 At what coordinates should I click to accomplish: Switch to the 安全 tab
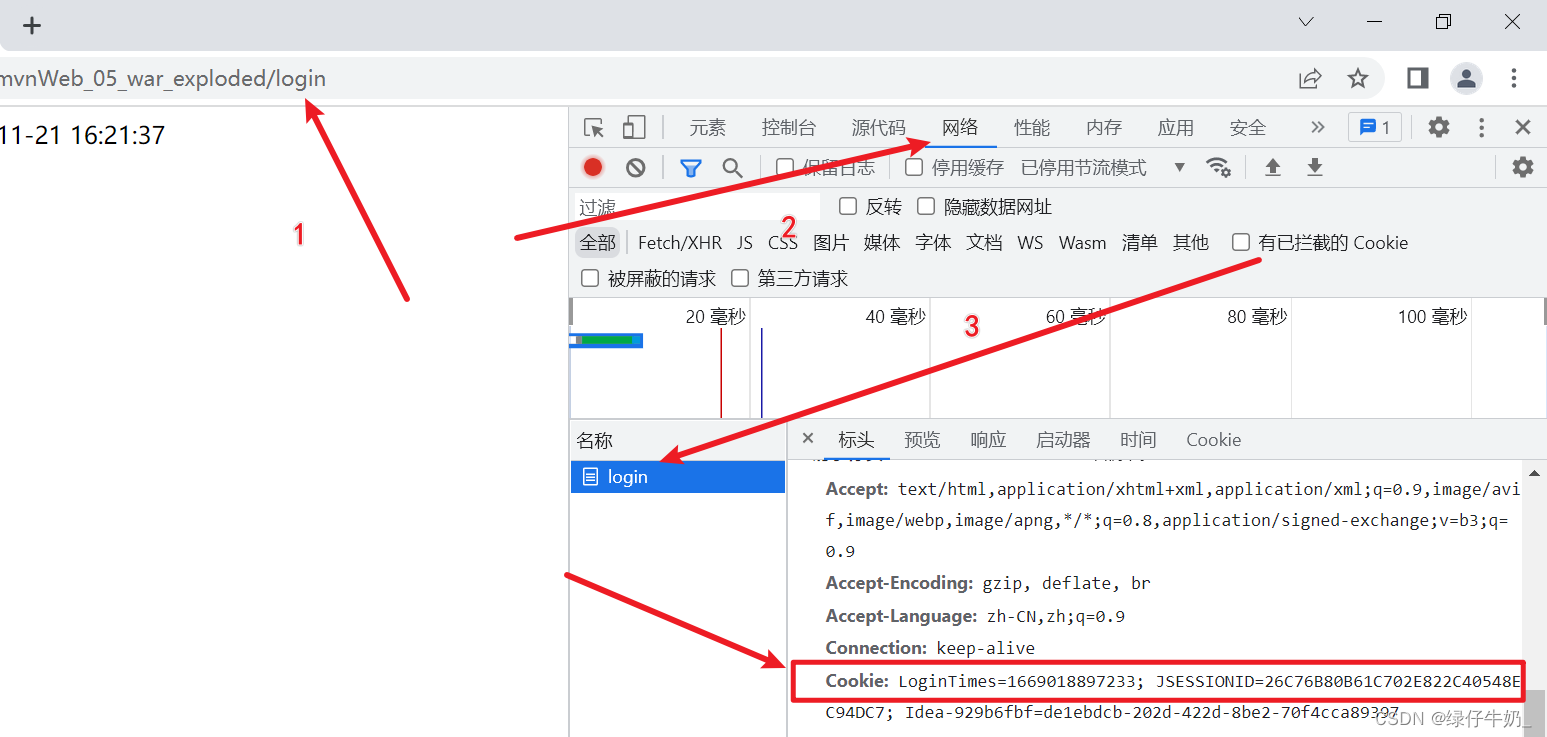click(x=1248, y=128)
